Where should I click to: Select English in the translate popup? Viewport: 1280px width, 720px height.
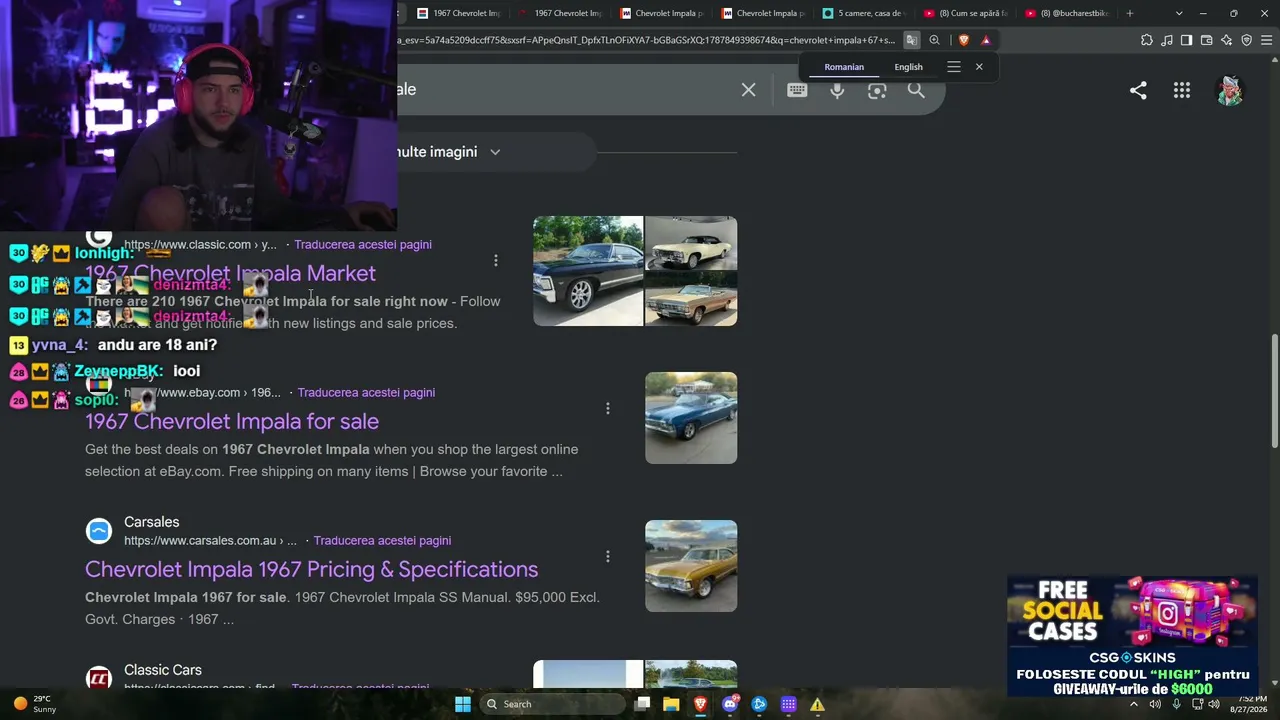click(908, 67)
